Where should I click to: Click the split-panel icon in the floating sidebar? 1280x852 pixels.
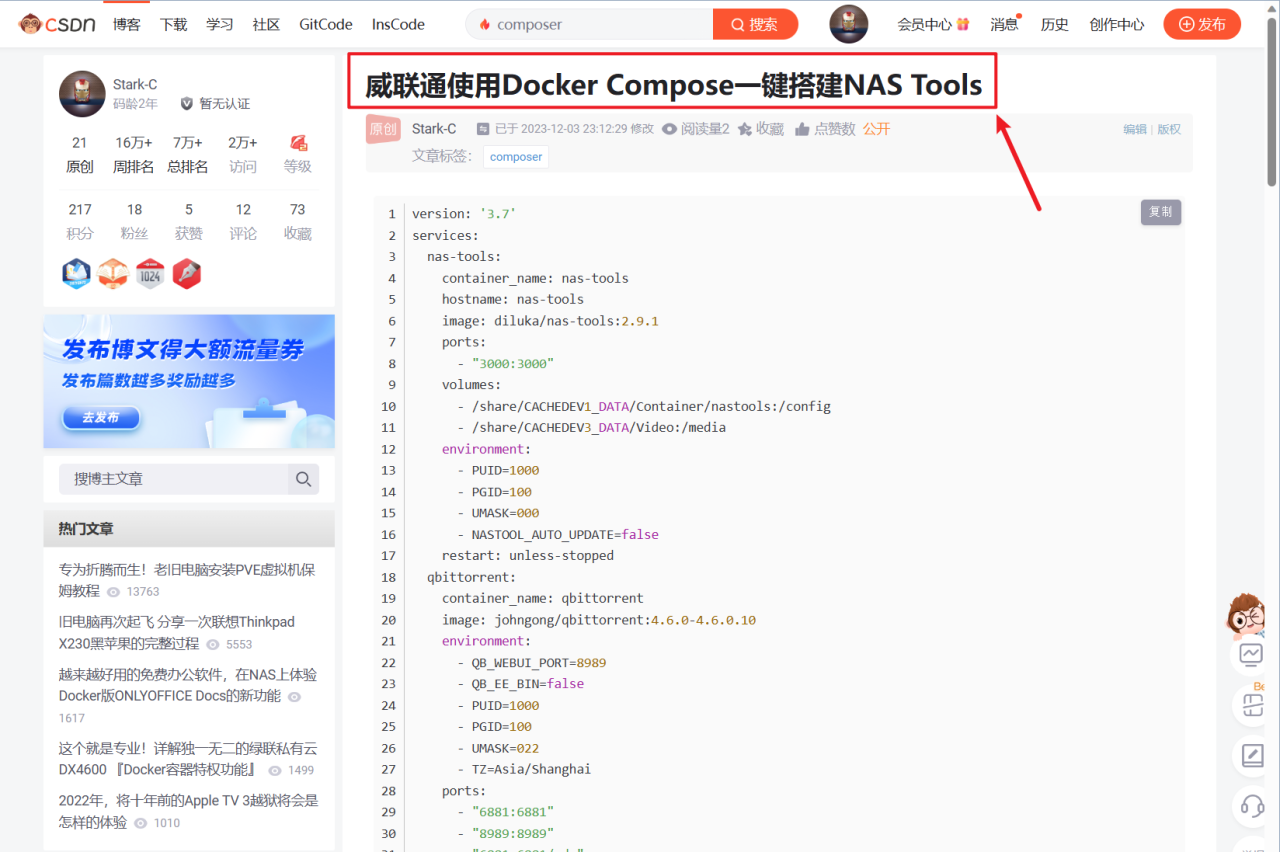point(1253,705)
